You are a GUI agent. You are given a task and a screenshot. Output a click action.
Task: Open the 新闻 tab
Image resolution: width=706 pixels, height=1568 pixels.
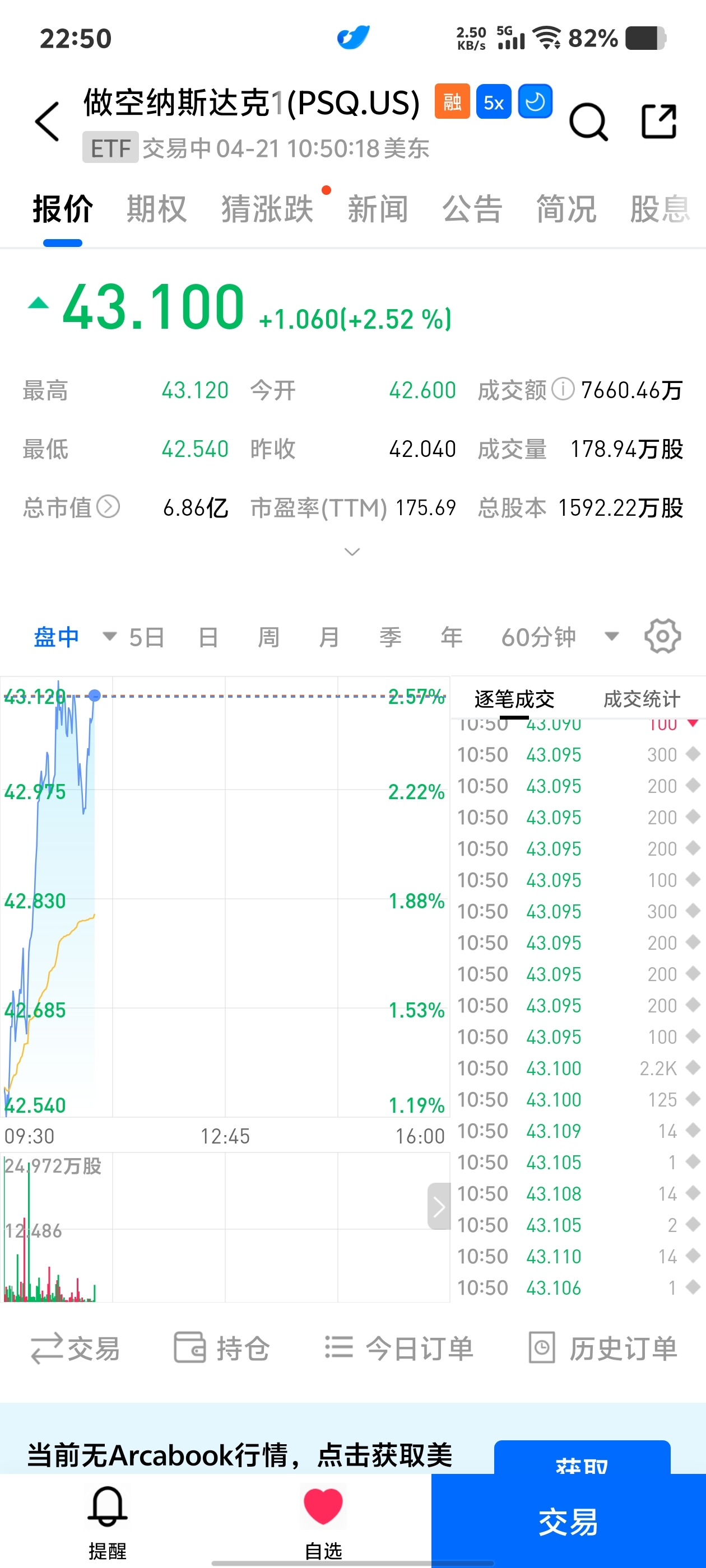[x=378, y=209]
